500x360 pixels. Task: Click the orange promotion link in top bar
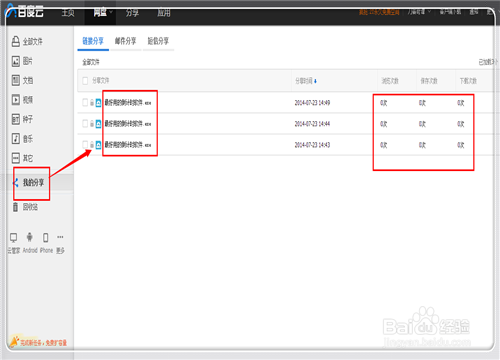379,12
